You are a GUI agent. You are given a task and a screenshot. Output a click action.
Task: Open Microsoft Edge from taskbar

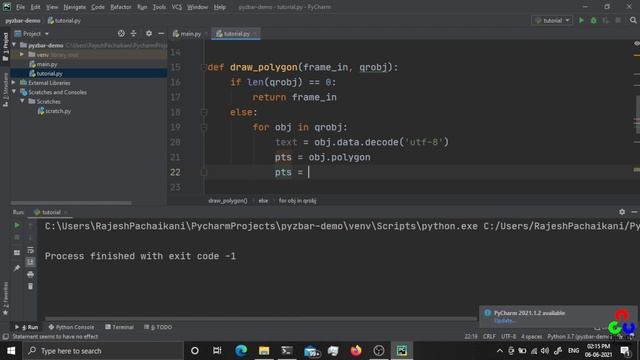click(241, 351)
